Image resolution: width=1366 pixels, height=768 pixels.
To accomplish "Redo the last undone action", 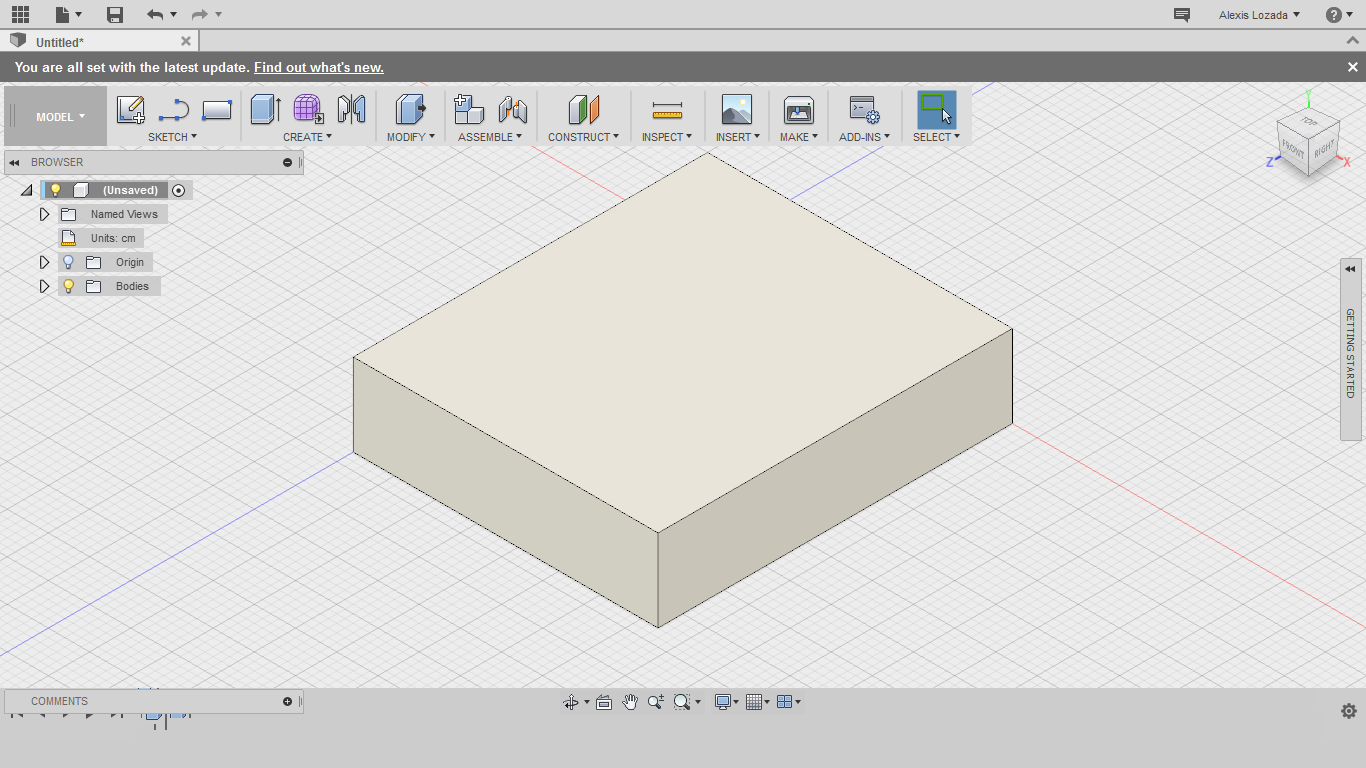I will pyautogui.click(x=199, y=14).
